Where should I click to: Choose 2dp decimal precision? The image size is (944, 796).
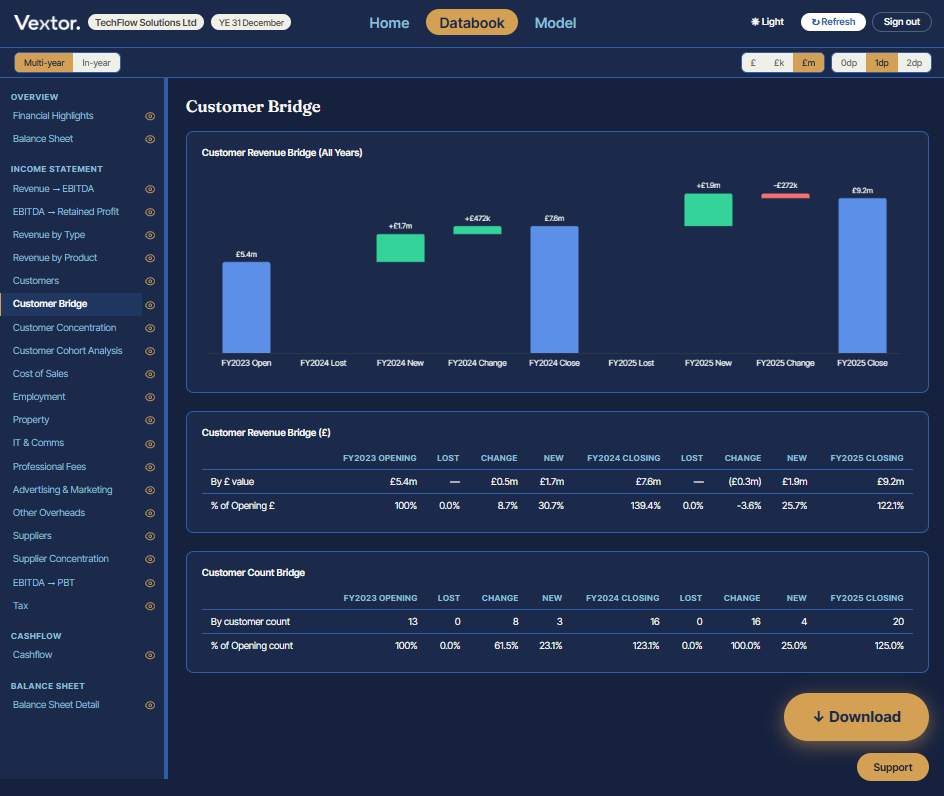914,63
